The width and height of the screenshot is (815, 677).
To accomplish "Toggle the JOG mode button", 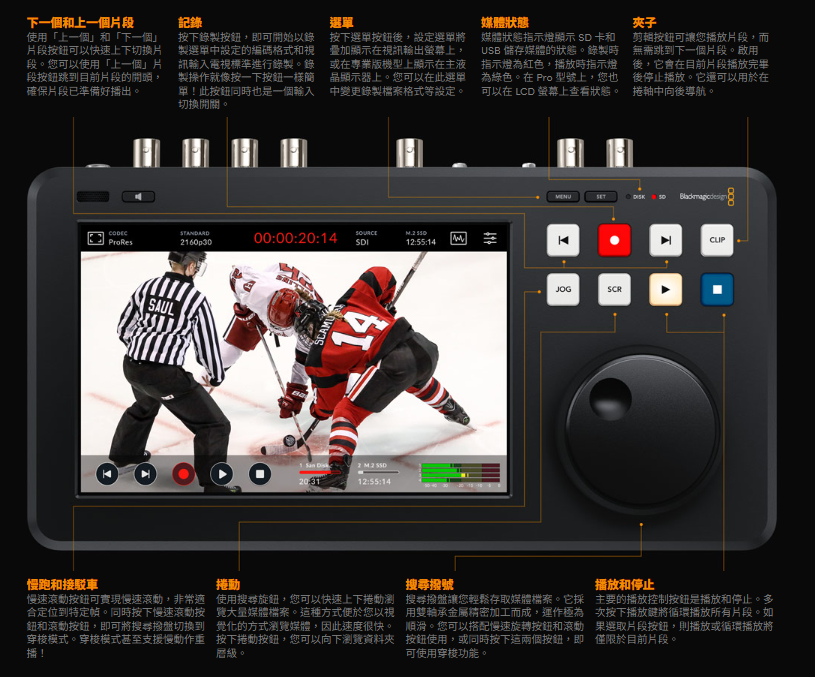I will (564, 290).
